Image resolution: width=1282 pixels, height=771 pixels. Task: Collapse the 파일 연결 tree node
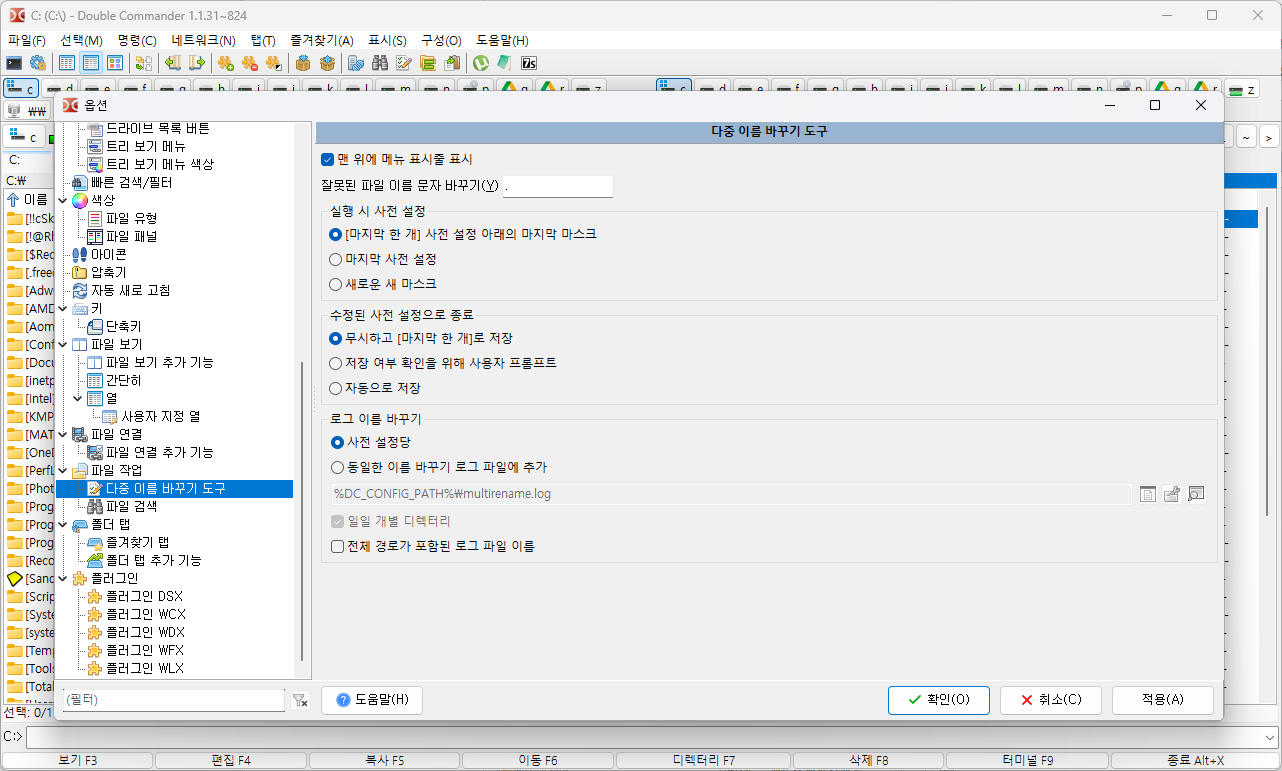[63, 434]
